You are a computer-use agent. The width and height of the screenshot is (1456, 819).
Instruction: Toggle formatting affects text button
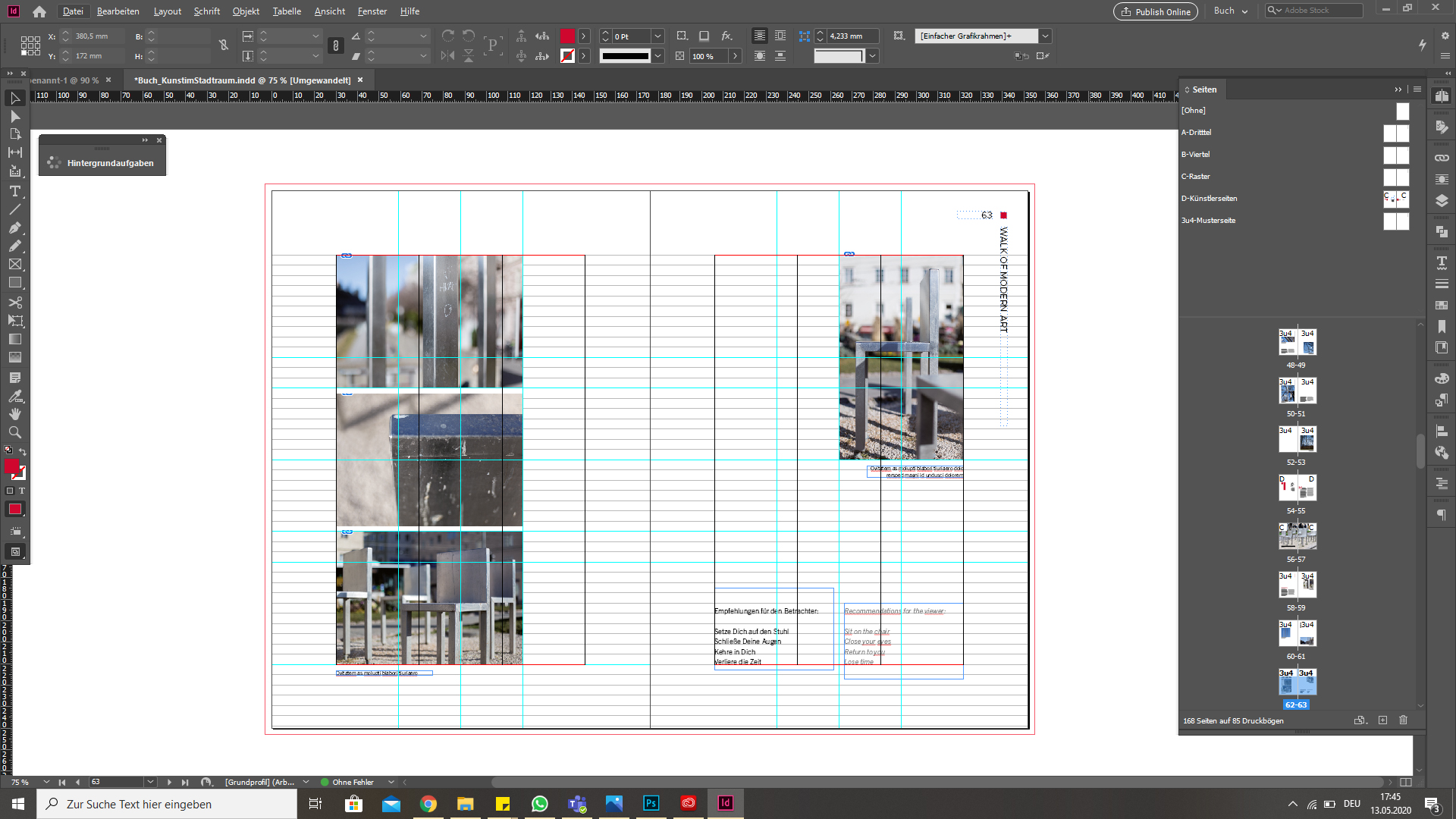point(22,491)
